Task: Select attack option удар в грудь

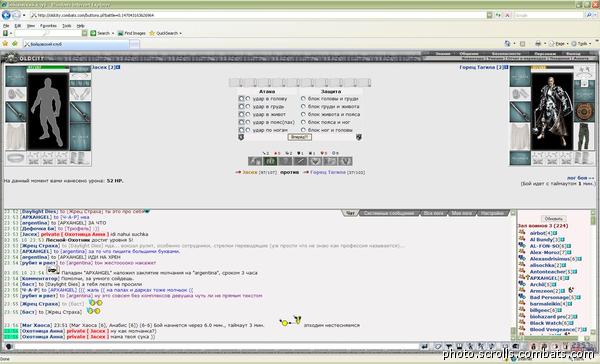Action: tap(248, 106)
